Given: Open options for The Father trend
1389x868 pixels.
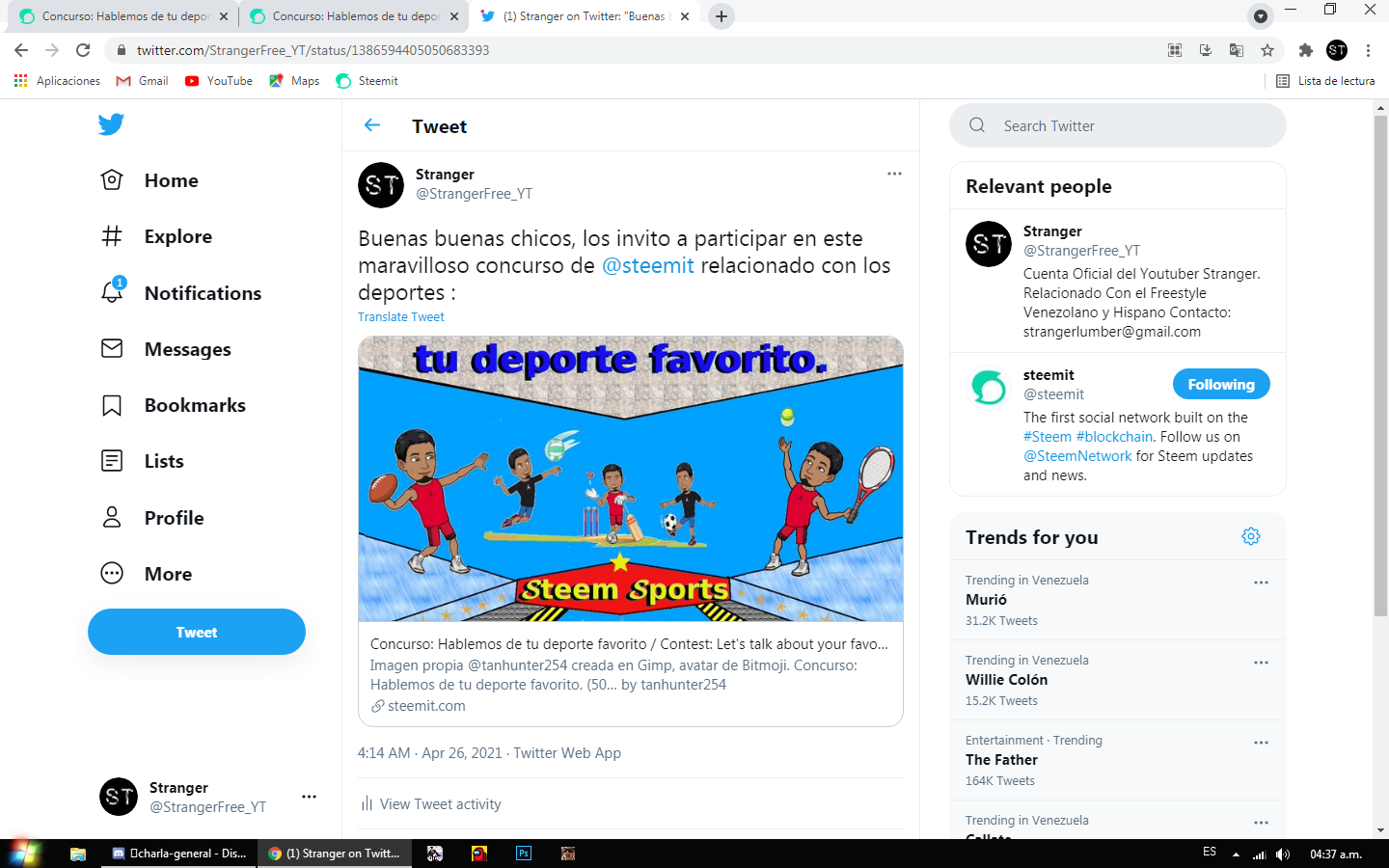Looking at the screenshot, I should [x=1261, y=743].
